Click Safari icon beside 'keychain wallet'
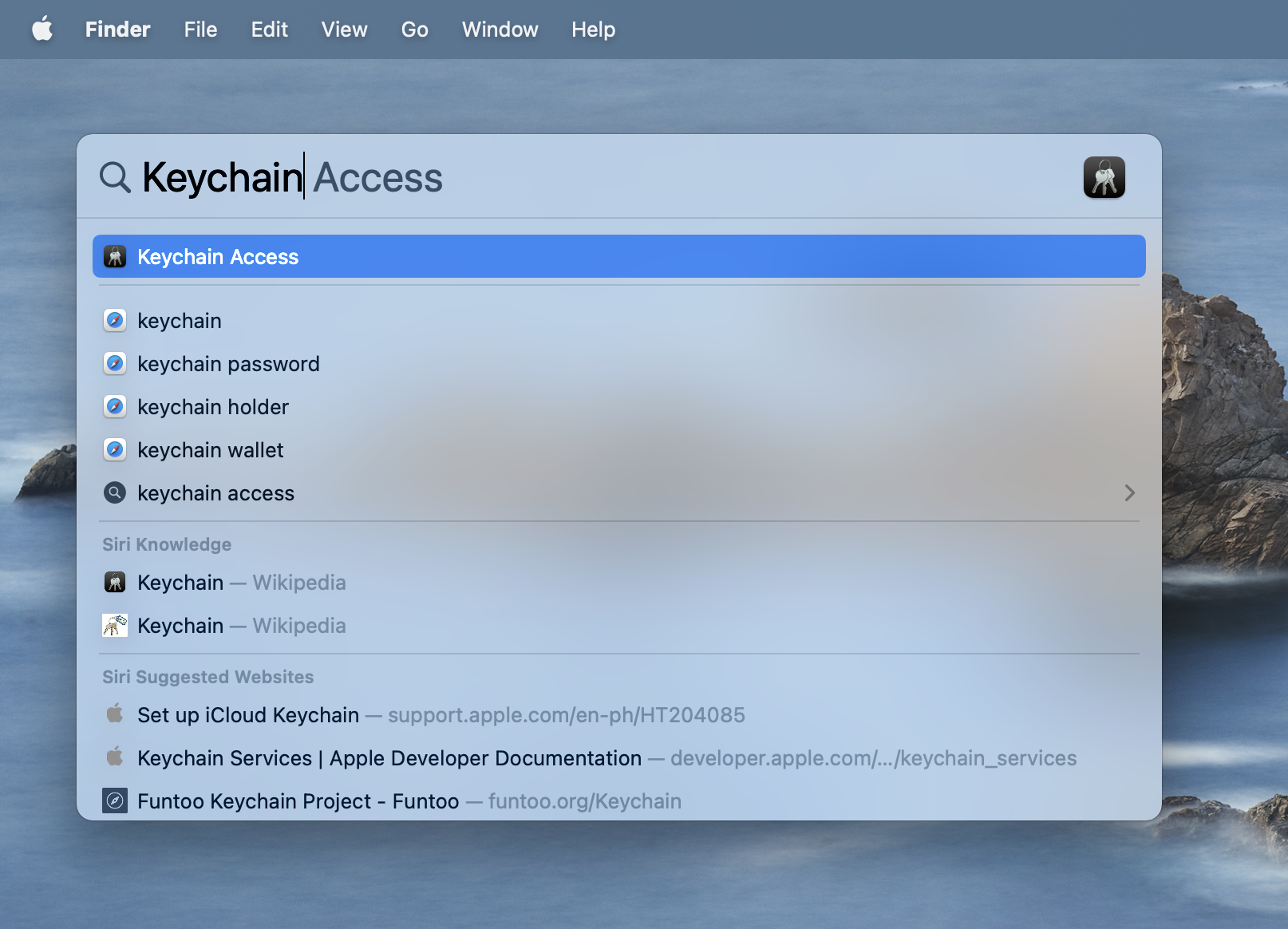1288x929 pixels. (115, 450)
